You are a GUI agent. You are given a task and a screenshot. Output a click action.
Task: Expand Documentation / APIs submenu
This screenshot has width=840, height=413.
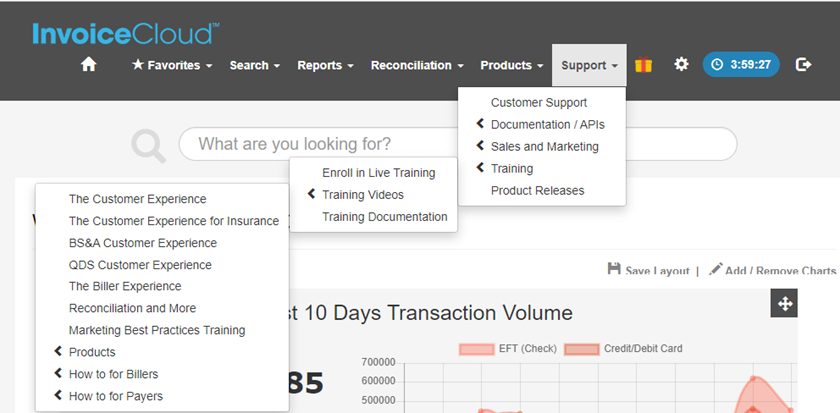[x=548, y=124]
